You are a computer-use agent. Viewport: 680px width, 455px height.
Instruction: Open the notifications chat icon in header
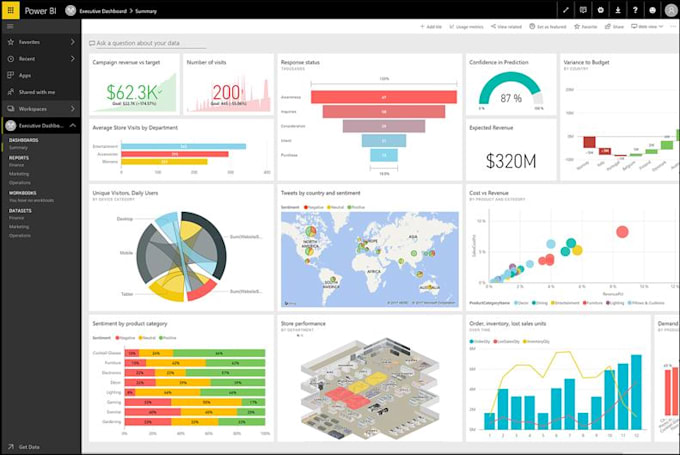coord(583,10)
